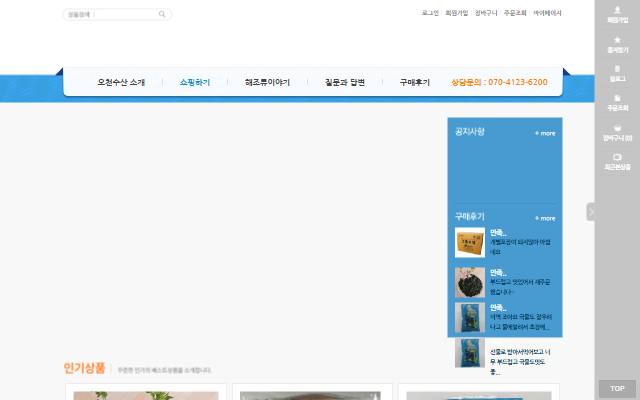Screen dimensions: 640x400
Task: Click the search magnifier icon
Action: (x=162, y=14)
